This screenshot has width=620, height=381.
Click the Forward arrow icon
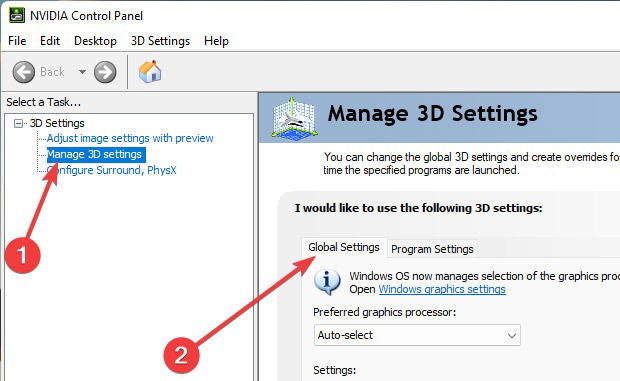click(105, 72)
